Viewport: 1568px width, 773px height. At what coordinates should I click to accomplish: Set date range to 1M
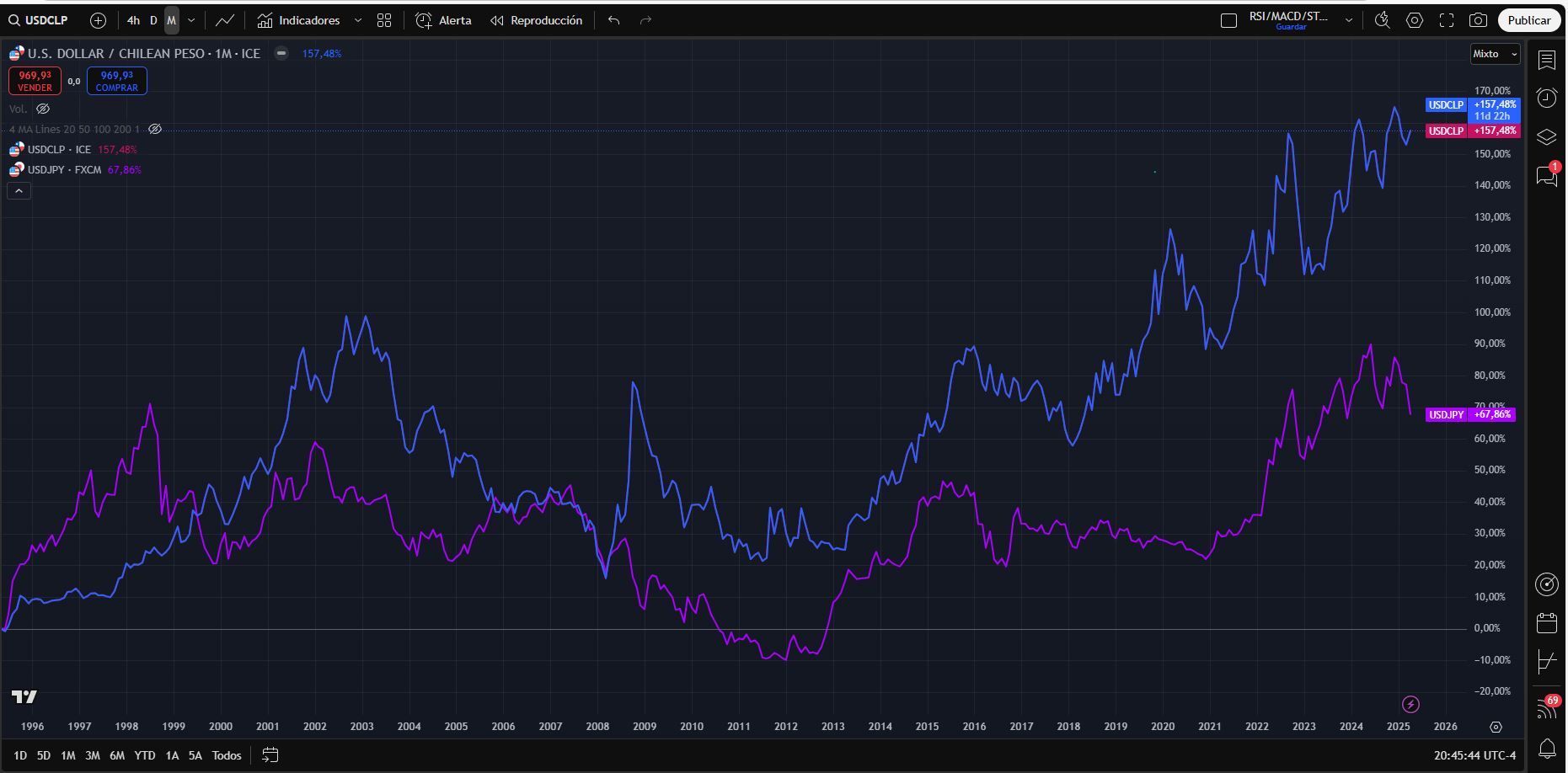68,755
